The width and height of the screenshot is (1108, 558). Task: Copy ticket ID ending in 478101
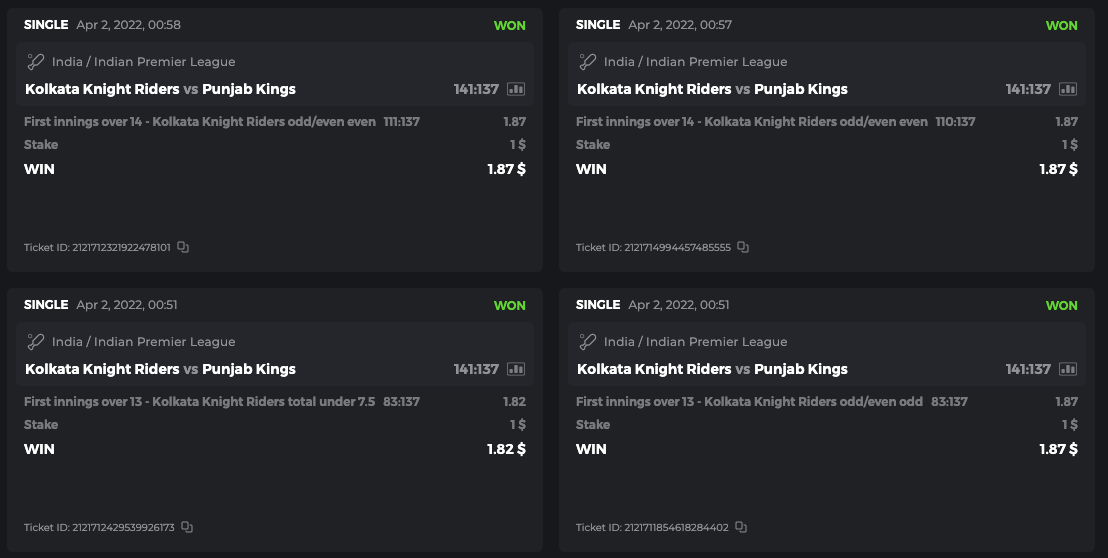click(x=183, y=247)
